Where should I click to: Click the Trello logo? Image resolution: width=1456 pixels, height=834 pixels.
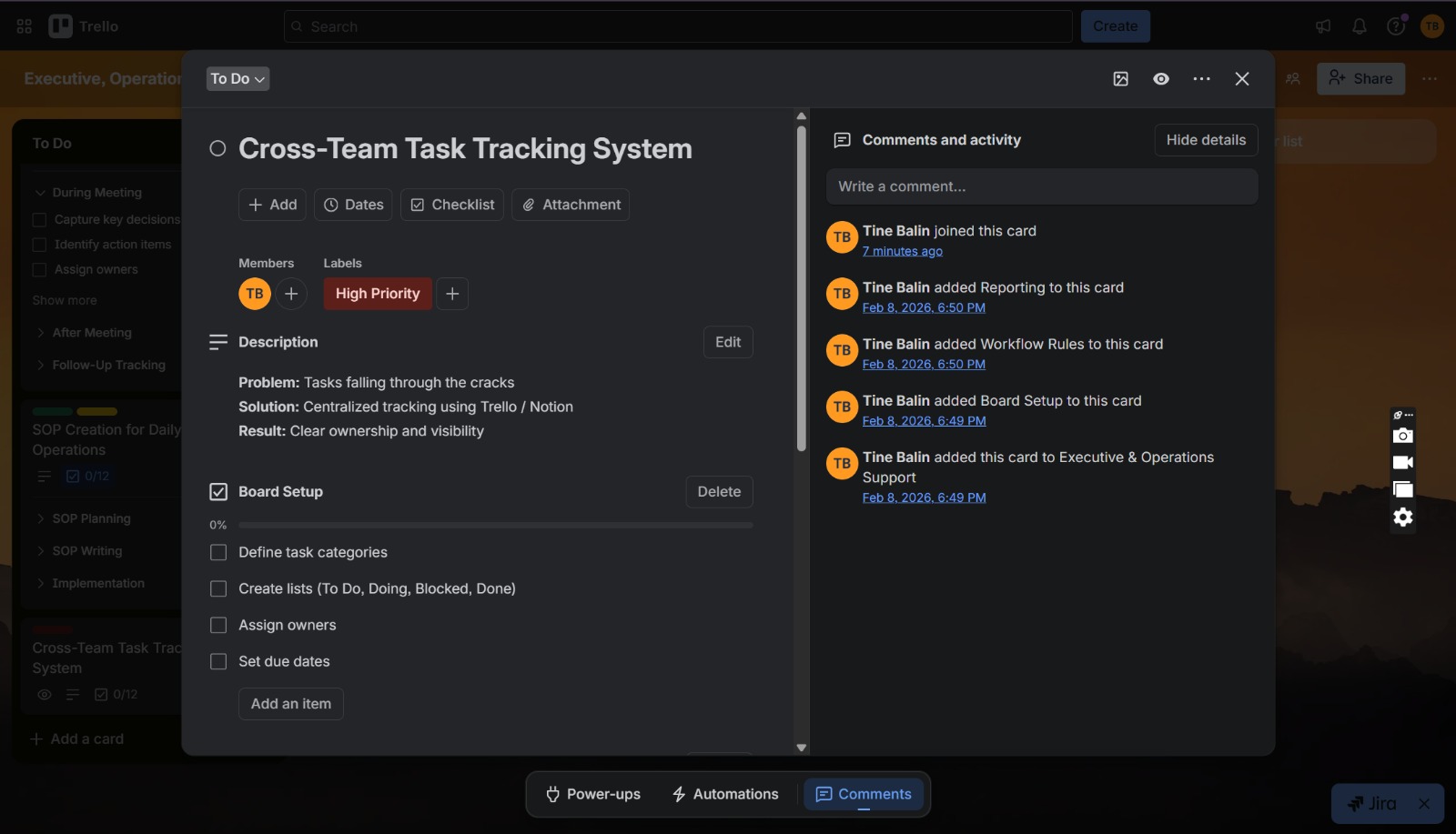(84, 26)
